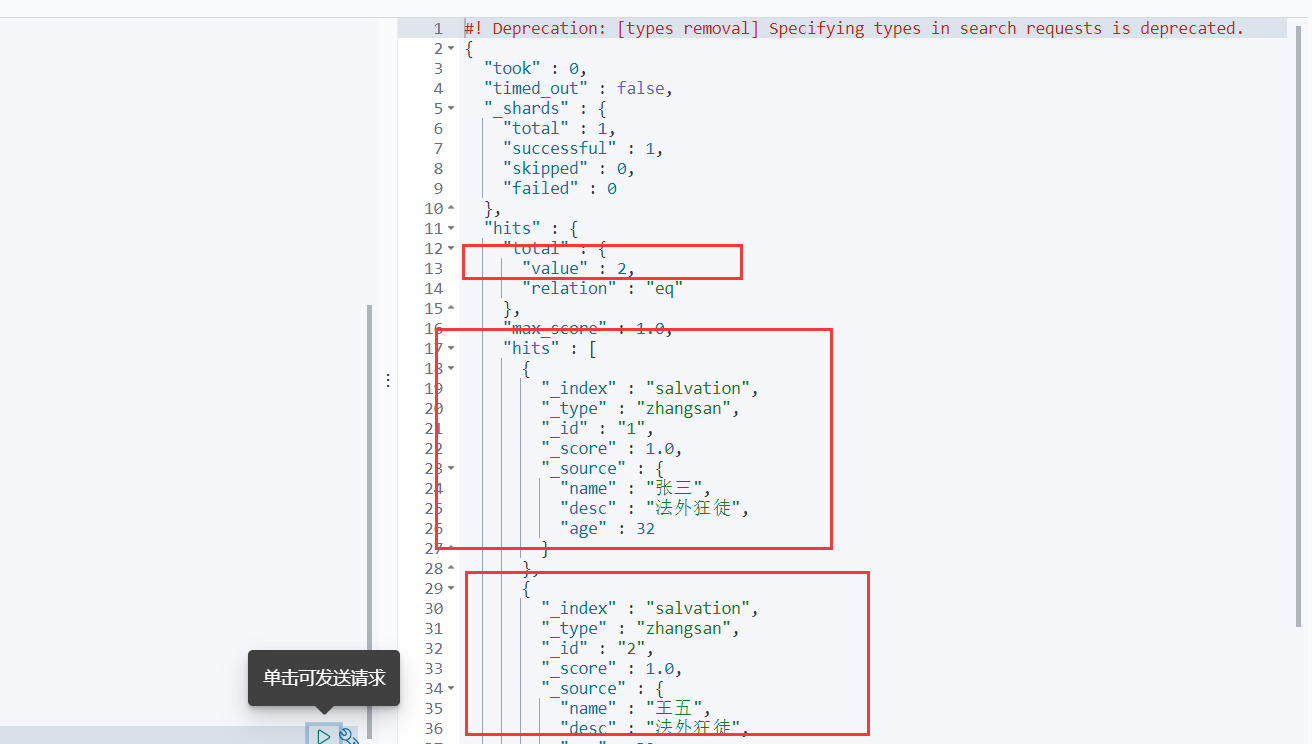
Task: Collapse second "_source" block at line 34
Action: click(451, 688)
